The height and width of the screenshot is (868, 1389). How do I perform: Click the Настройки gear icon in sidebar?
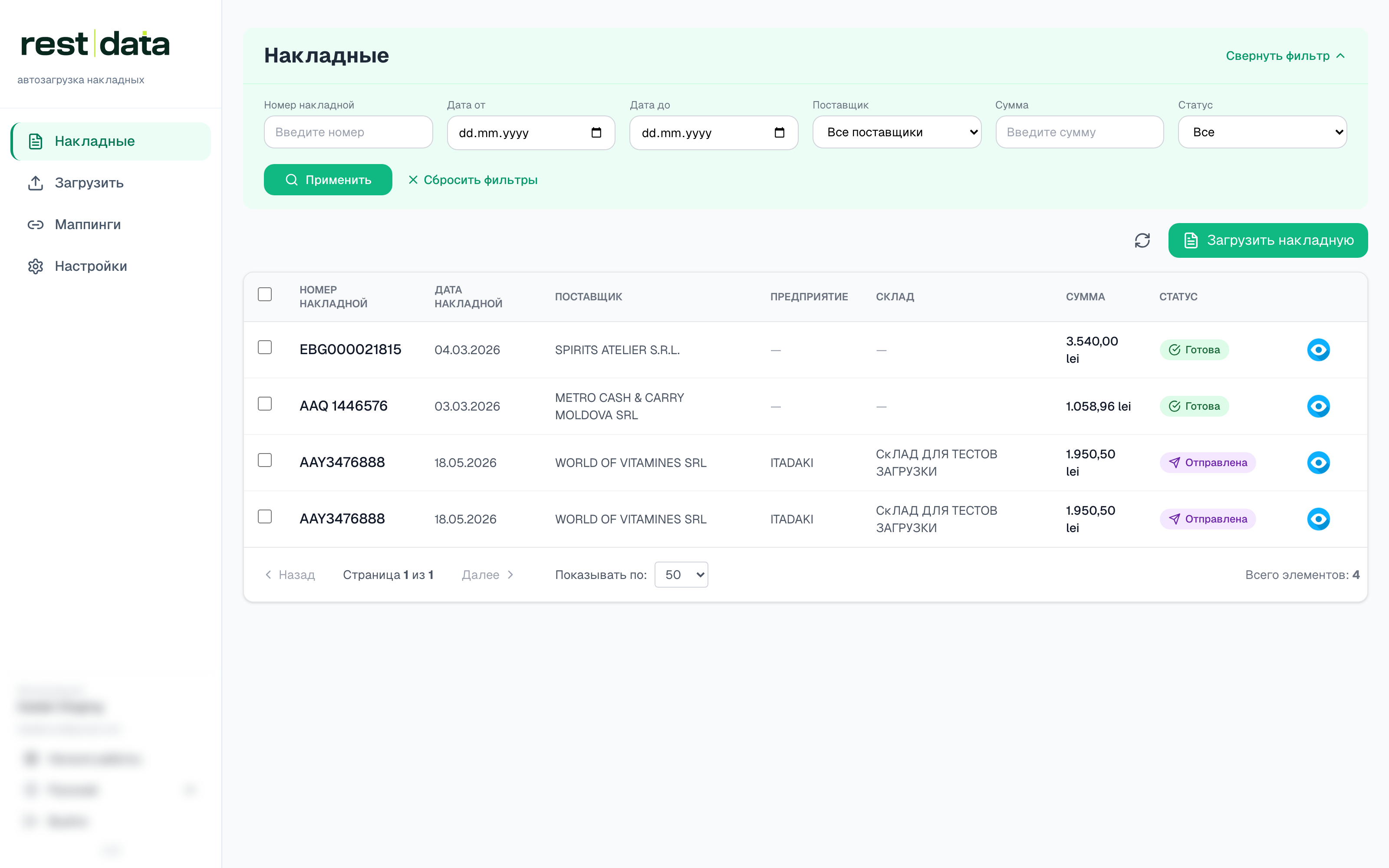[x=36, y=266]
